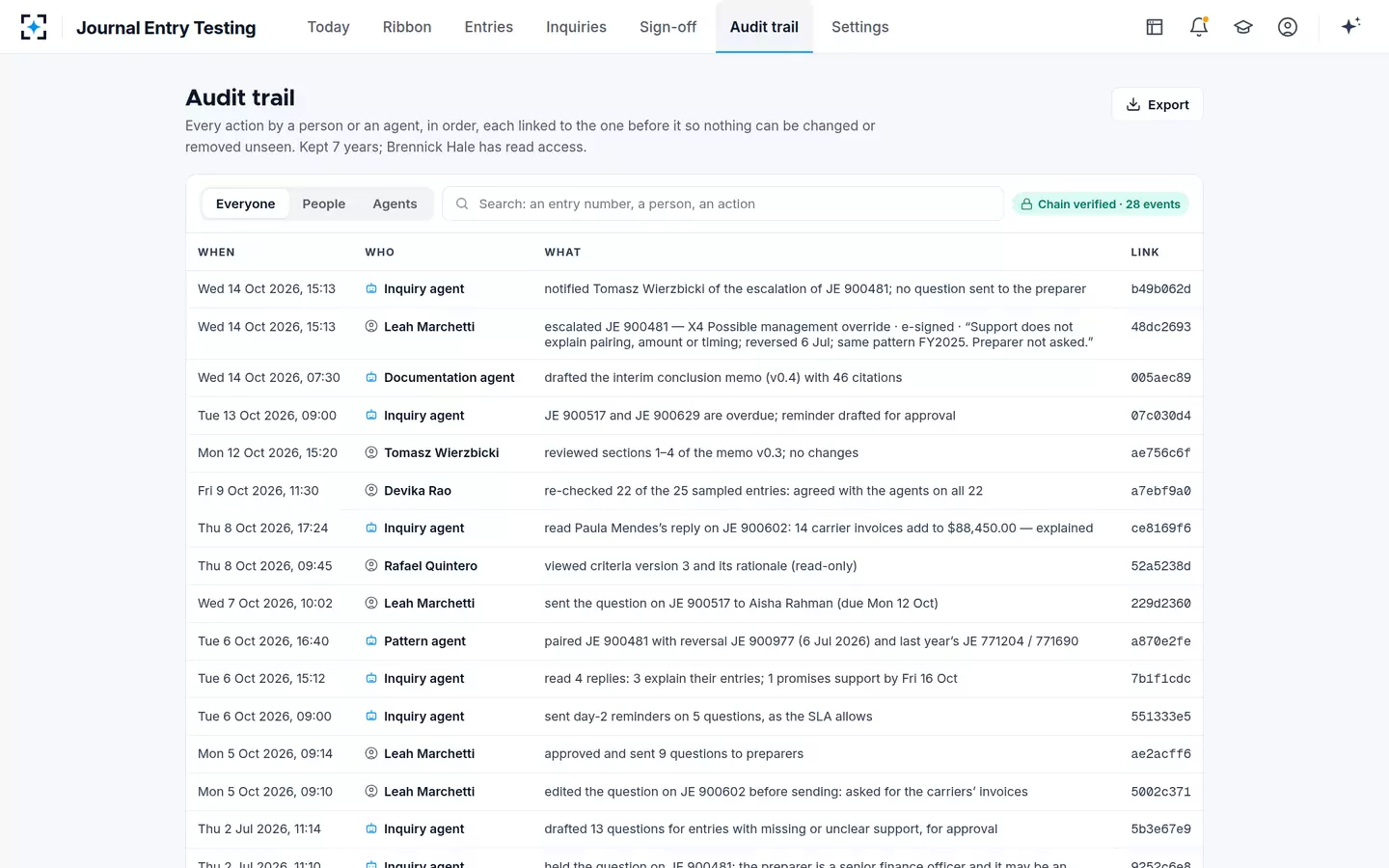This screenshot has width=1389, height=868.
Task: Click the person icon on the 10:02 Leah Marchetti row
Action: 371,604
